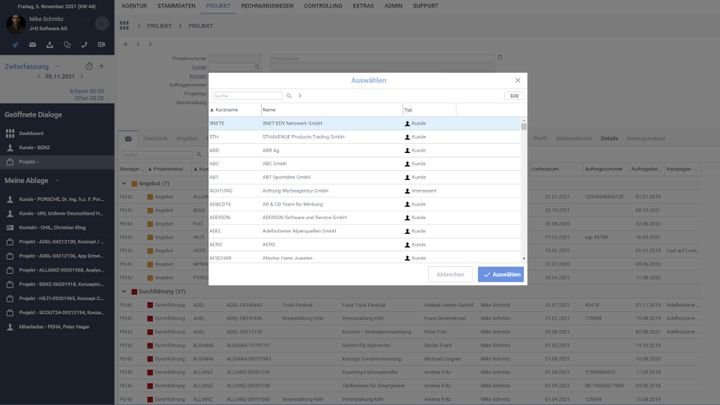Click the rocket icon below the user name

(x=17, y=45)
